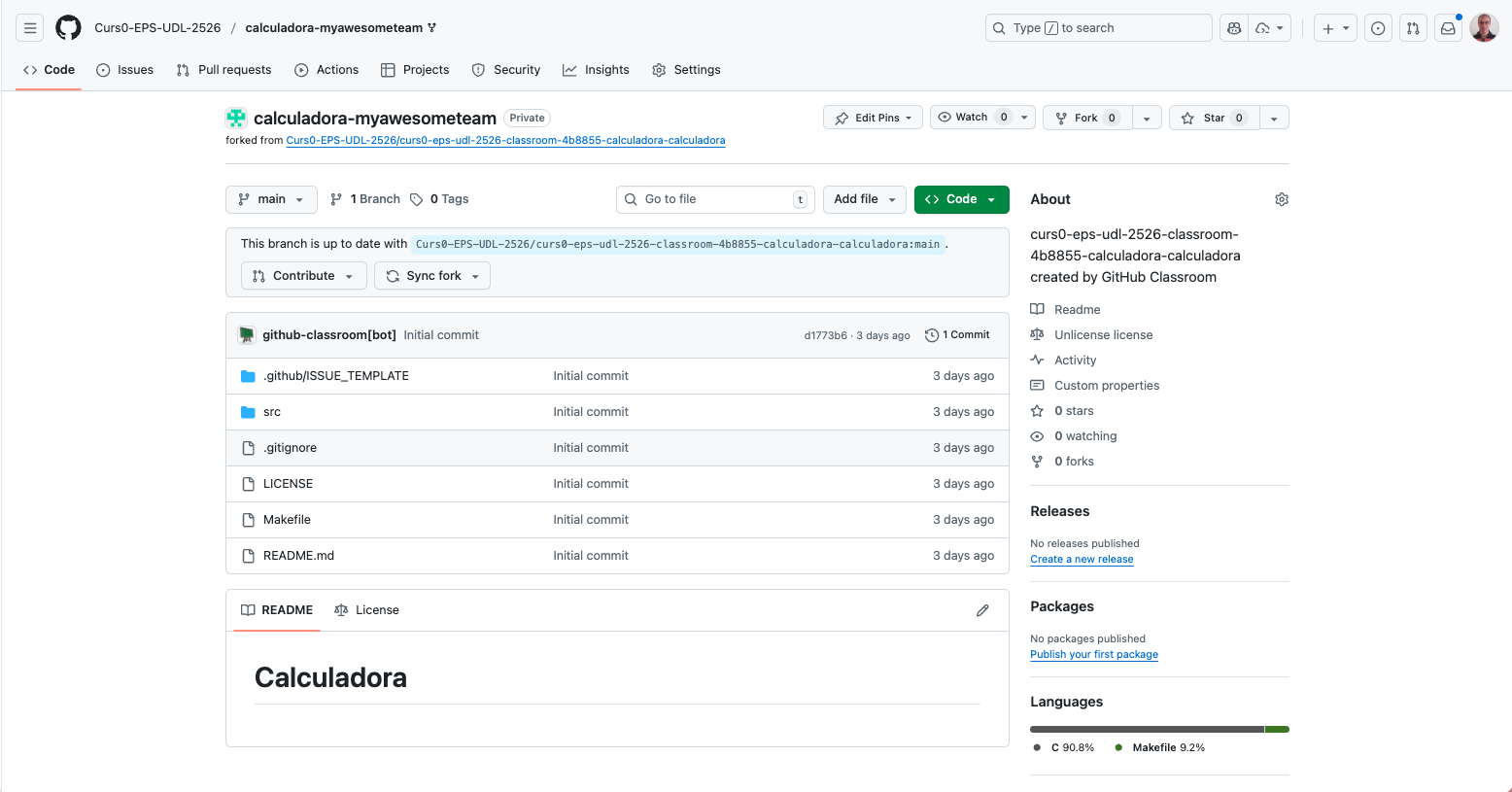This screenshot has height=792, width=1512.
Task: Star this repository
Action: tap(1215, 118)
